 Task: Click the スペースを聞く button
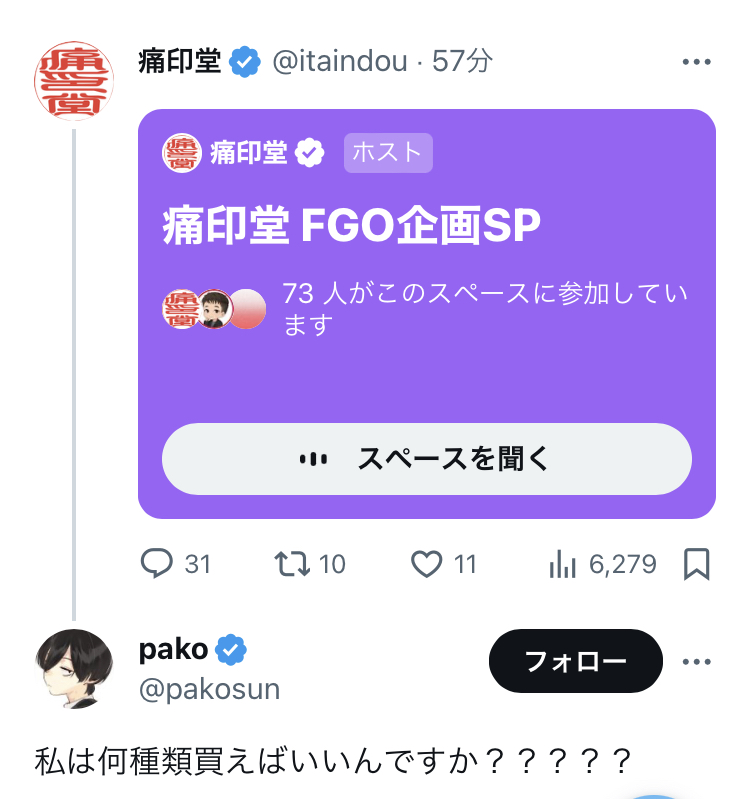pyautogui.click(x=427, y=459)
